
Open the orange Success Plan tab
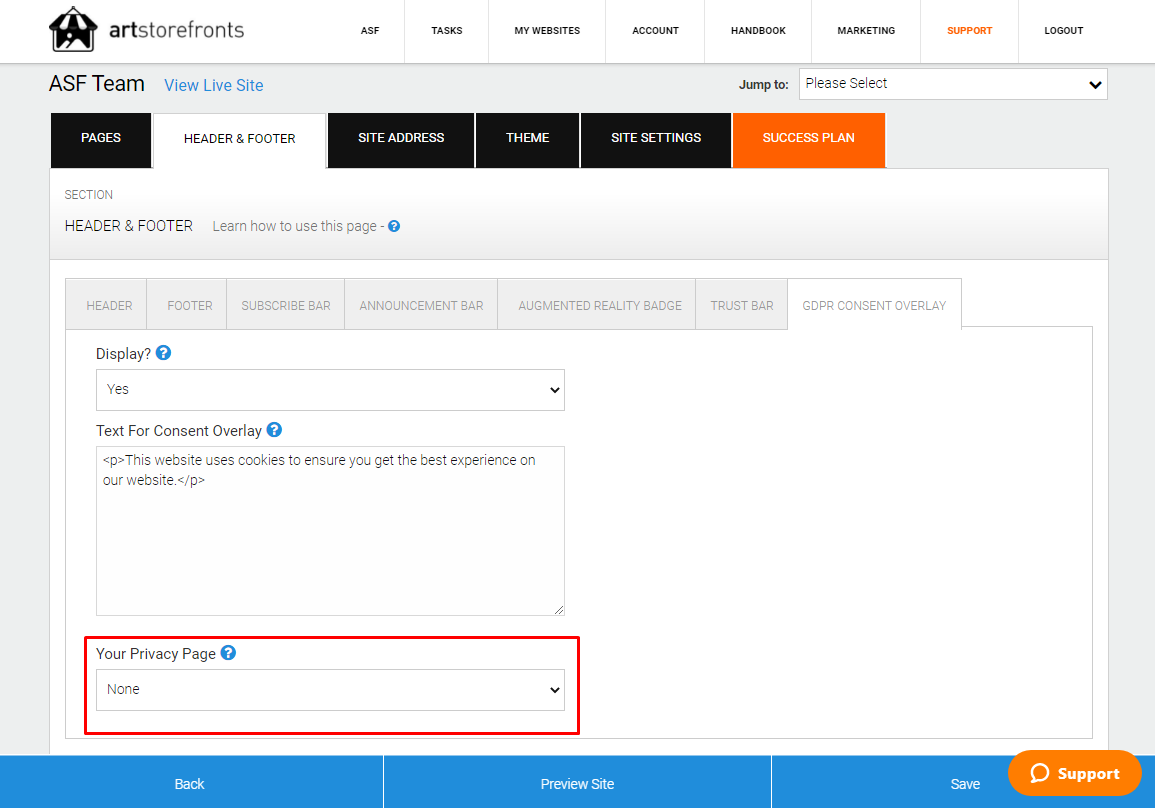pyautogui.click(x=808, y=138)
